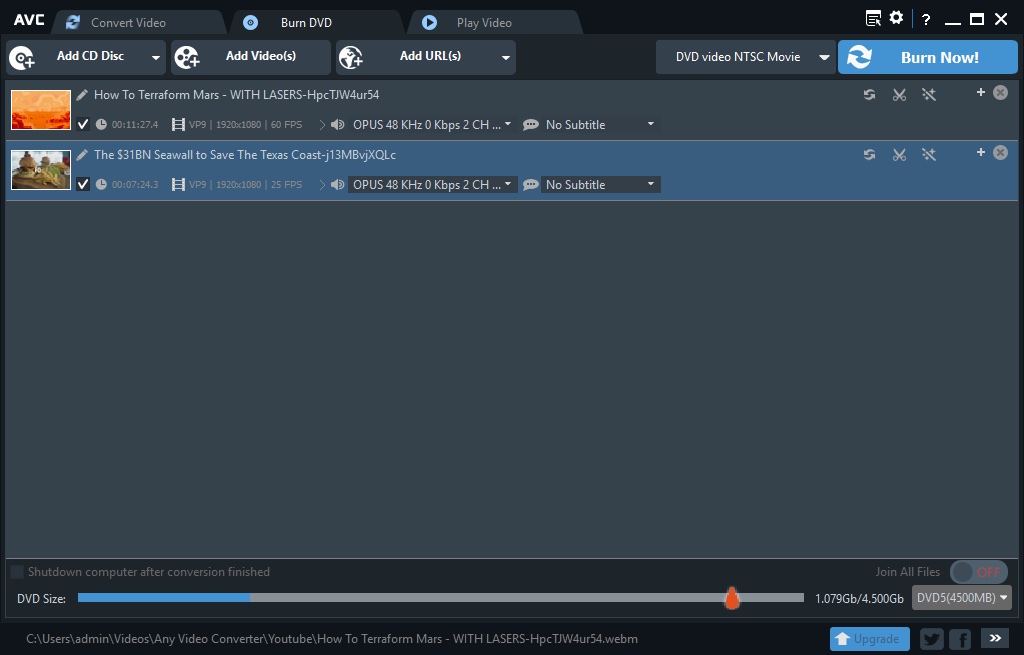Select the scissors clip tool for Terraform Mars video
The height and width of the screenshot is (655, 1024).
899,94
